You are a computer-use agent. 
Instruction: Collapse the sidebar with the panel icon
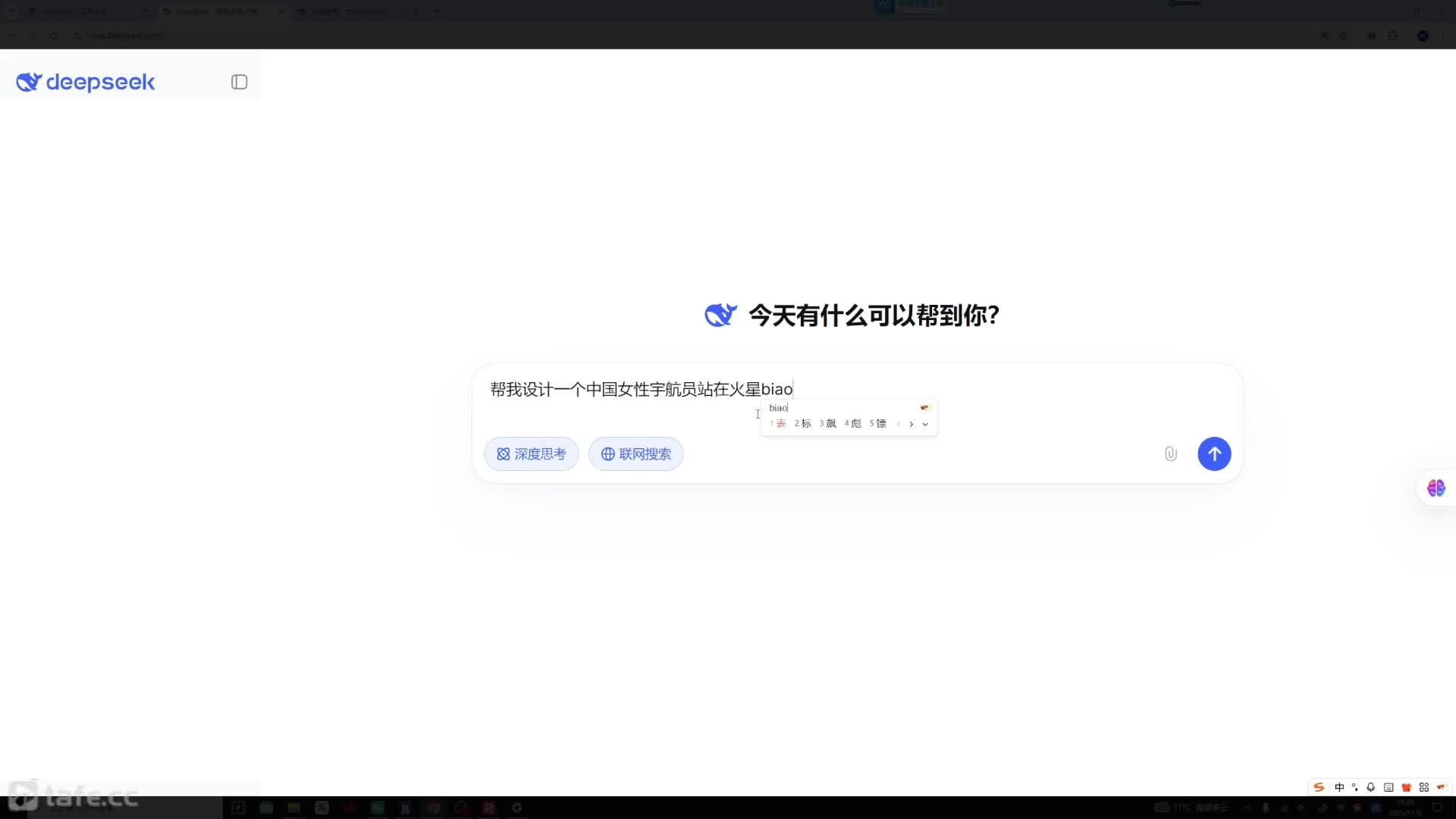click(239, 82)
